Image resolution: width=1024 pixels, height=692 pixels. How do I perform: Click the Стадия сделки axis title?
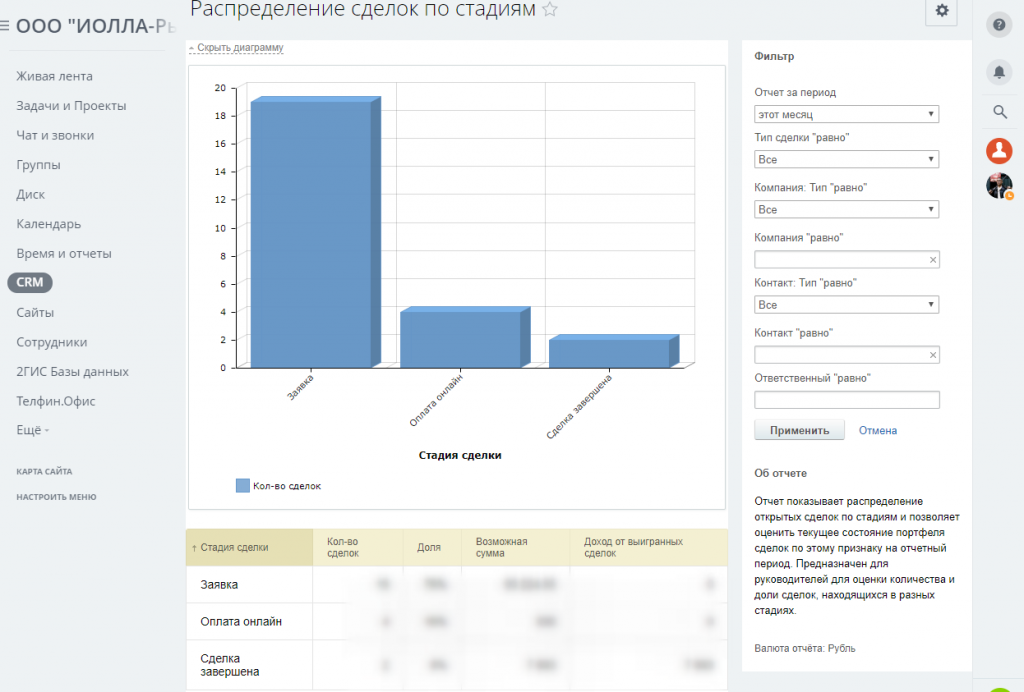(460, 455)
